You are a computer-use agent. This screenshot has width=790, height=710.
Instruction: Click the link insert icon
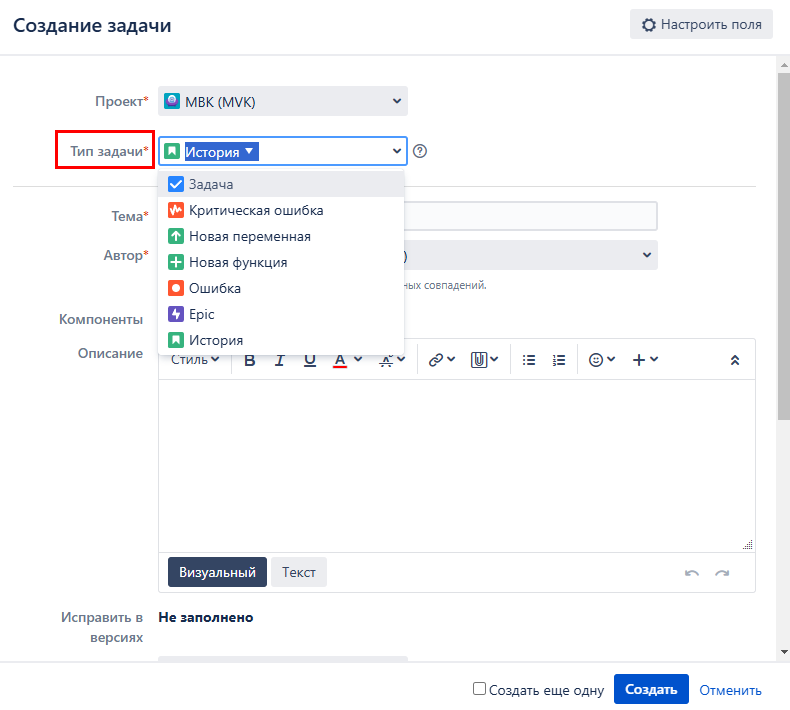click(441, 361)
